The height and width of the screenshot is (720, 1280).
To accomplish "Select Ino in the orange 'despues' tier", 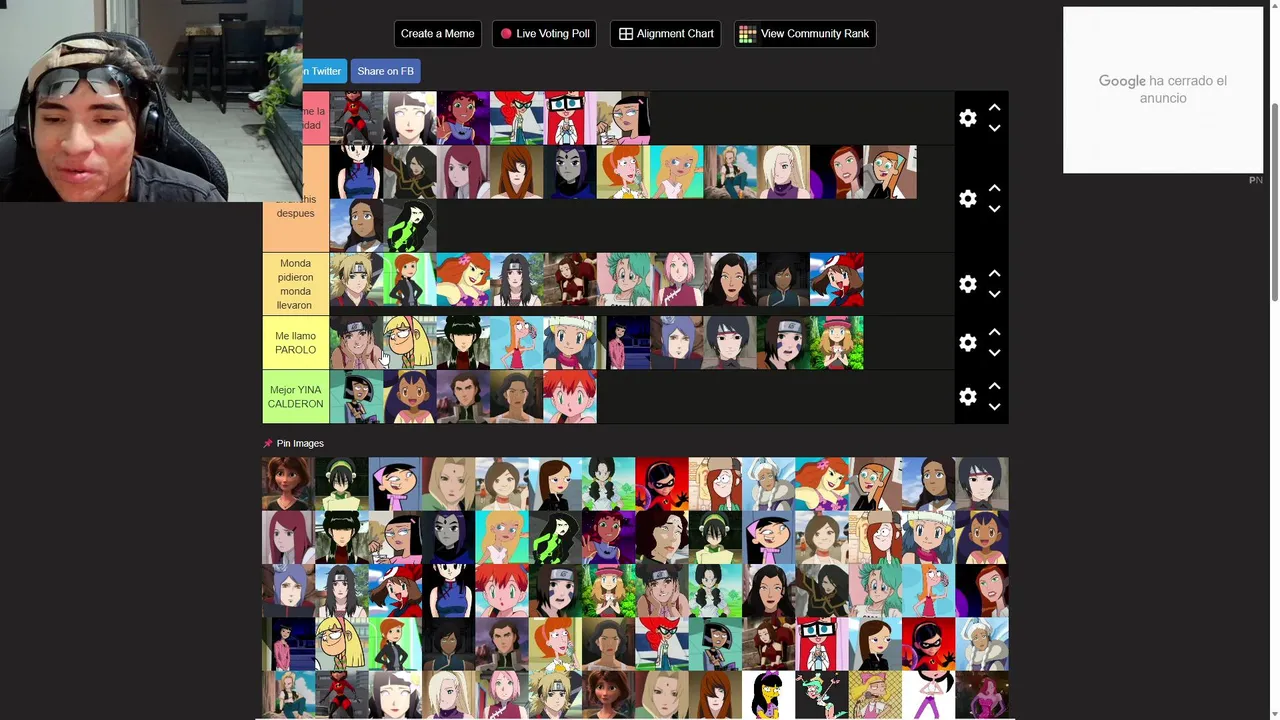I will click(x=783, y=172).
